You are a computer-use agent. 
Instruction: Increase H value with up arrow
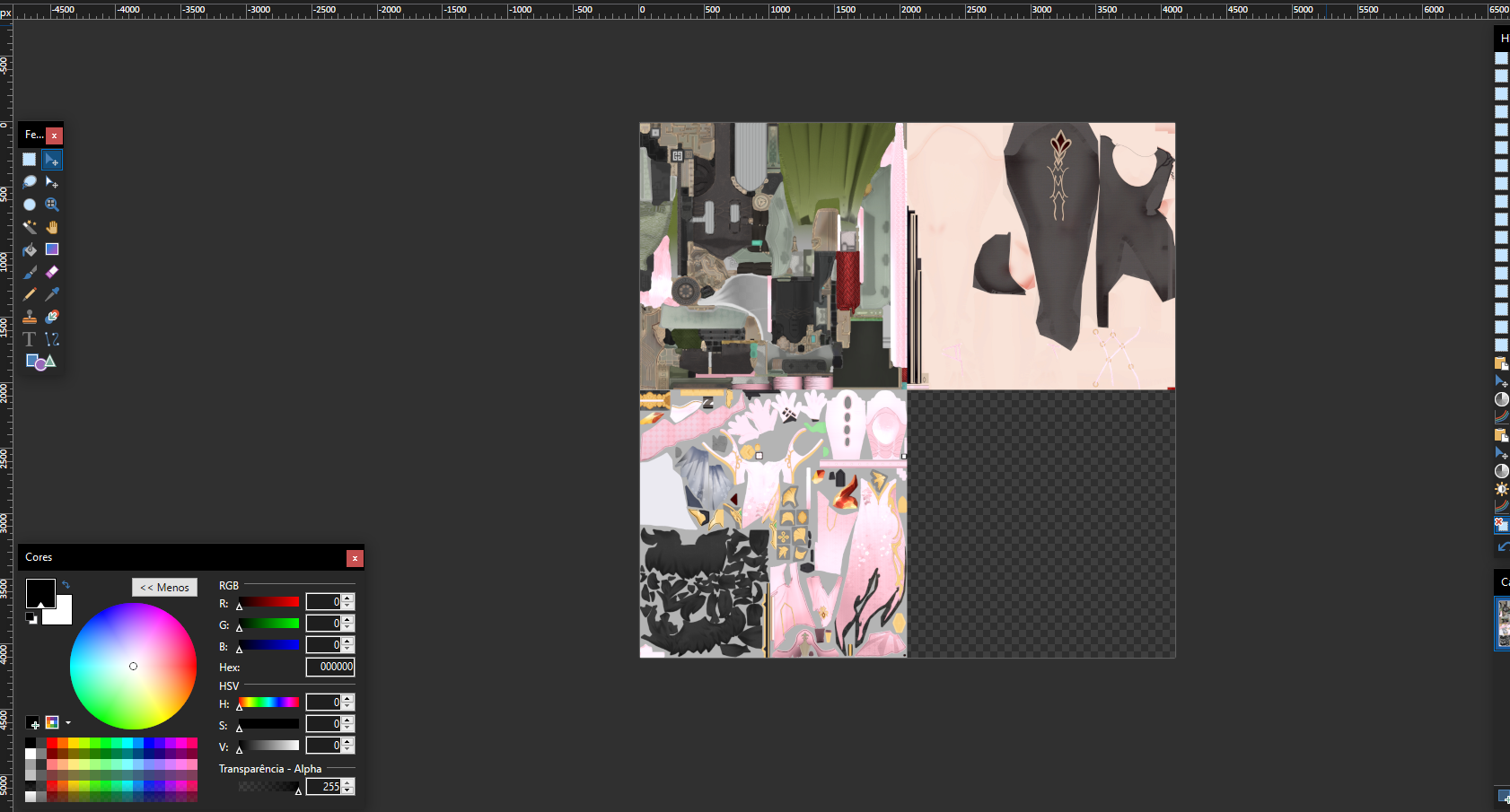[348, 698]
